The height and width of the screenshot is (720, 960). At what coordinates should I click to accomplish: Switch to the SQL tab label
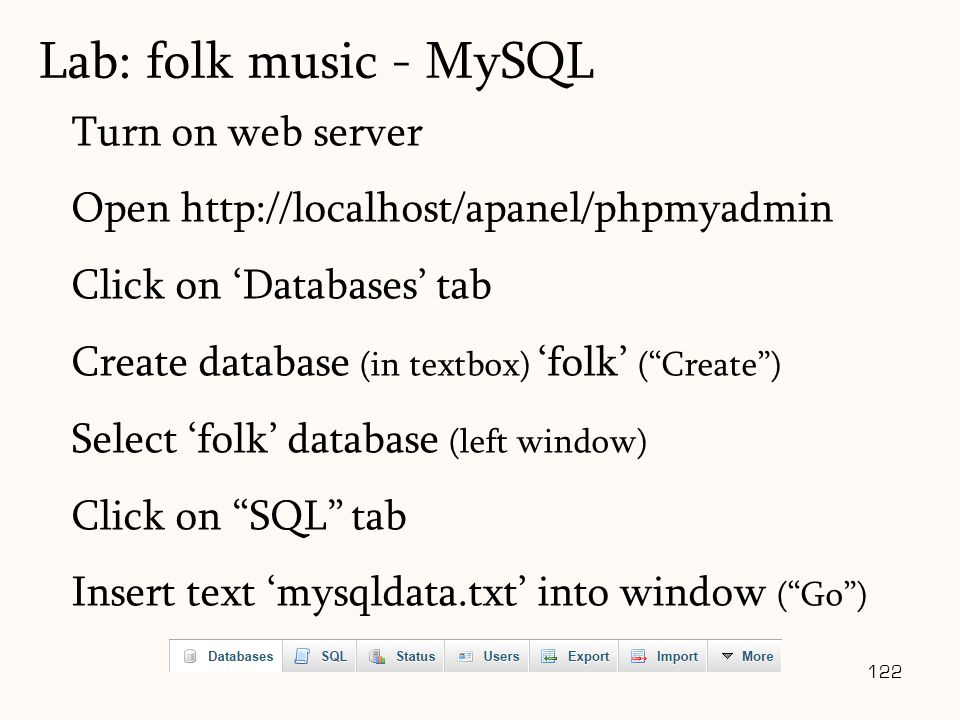334,656
